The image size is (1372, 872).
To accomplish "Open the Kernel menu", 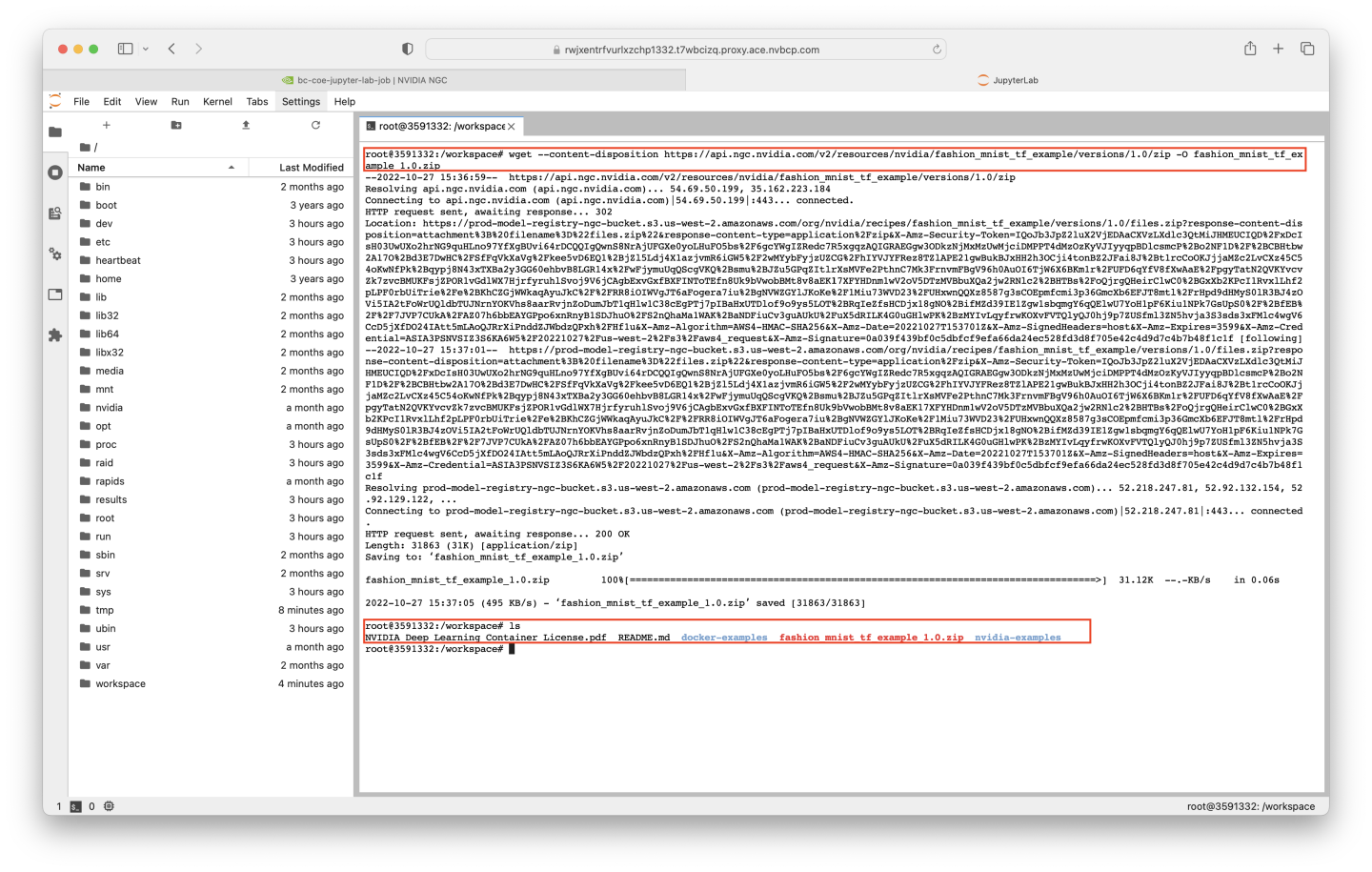I will pos(217,101).
